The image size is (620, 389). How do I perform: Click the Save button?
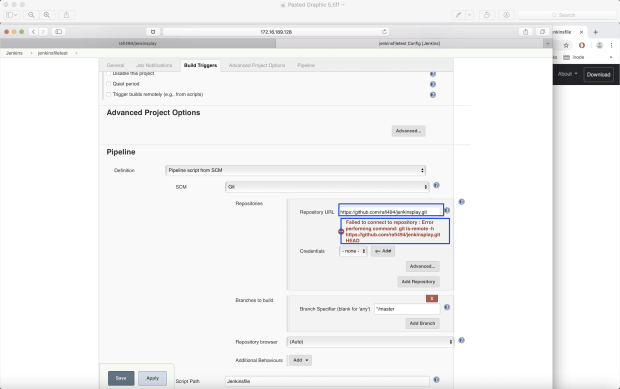pos(121,378)
